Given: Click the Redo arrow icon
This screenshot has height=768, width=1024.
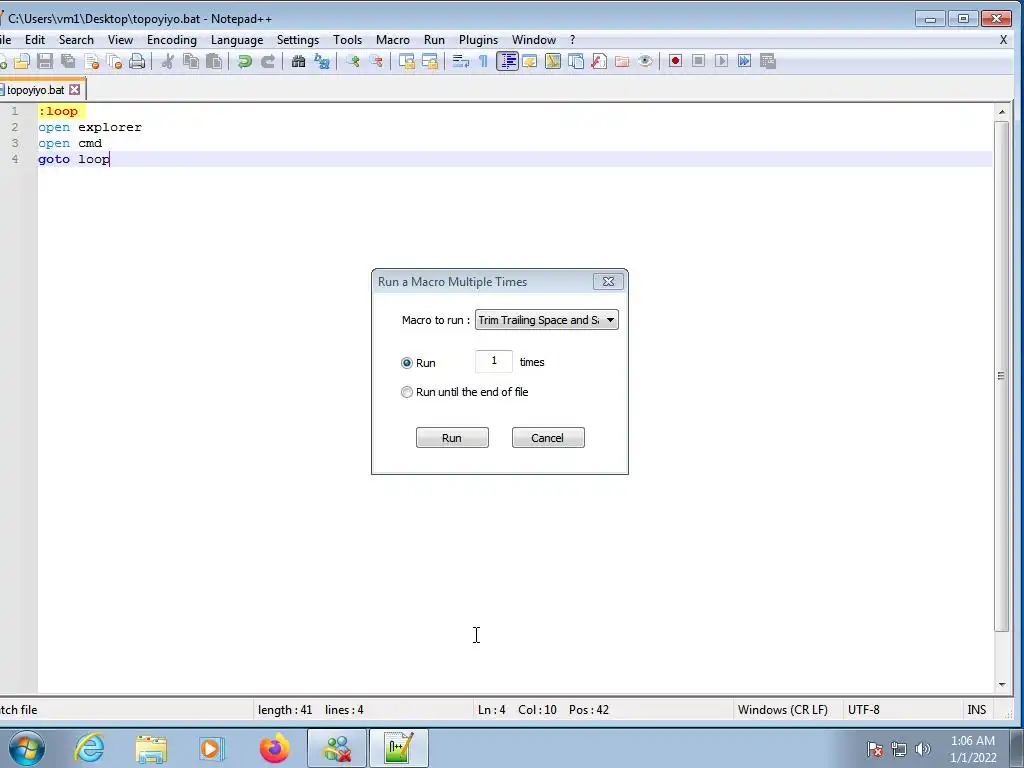Looking at the screenshot, I should click(x=268, y=61).
